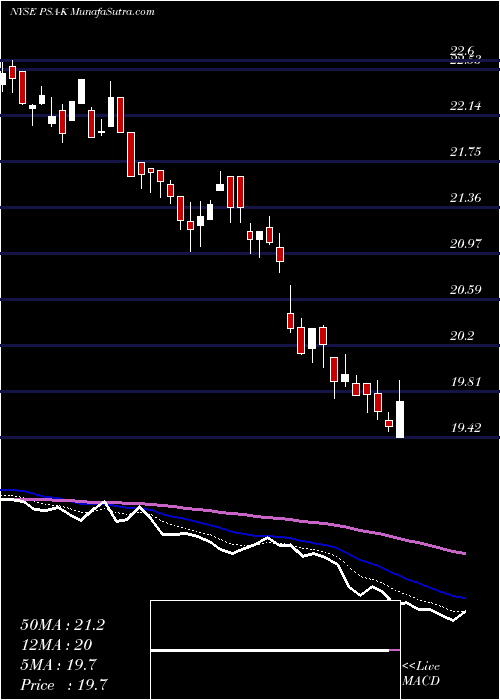The height and width of the screenshot is (700, 500).
Task: Select the 21.75 price level label
Action: pyautogui.click(x=466, y=152)
